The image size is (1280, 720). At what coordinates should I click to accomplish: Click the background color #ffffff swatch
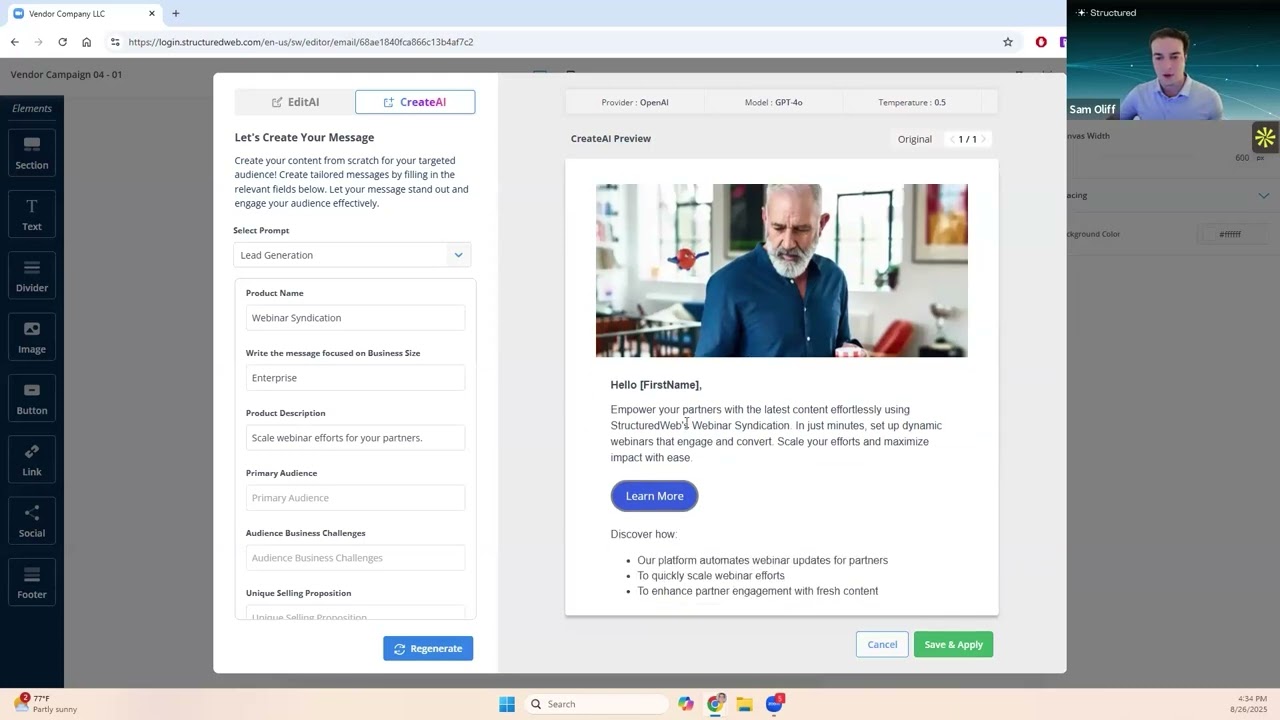coord(1230,234)
